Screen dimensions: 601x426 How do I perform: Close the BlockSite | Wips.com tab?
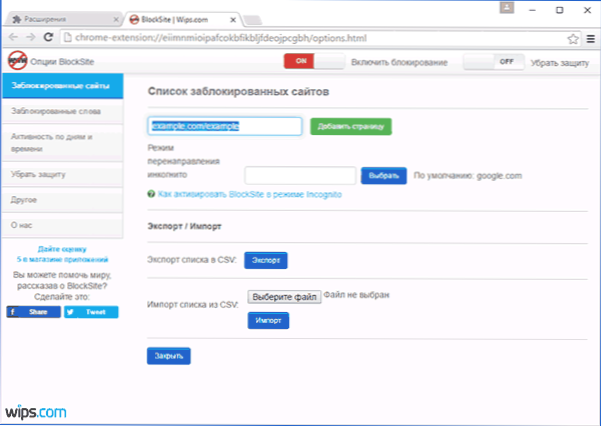pyautogui.click(x=233, y=20)
